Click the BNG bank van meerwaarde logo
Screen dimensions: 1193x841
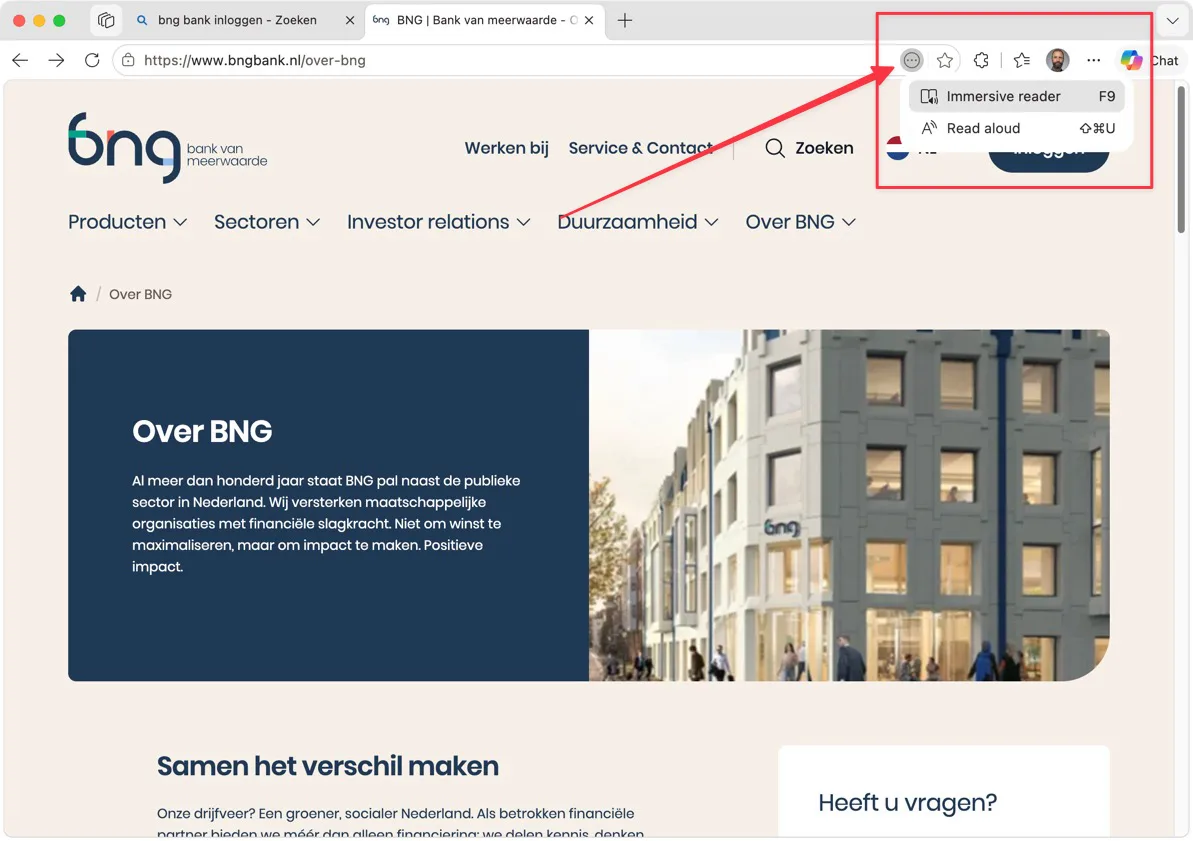pos(167,148)
